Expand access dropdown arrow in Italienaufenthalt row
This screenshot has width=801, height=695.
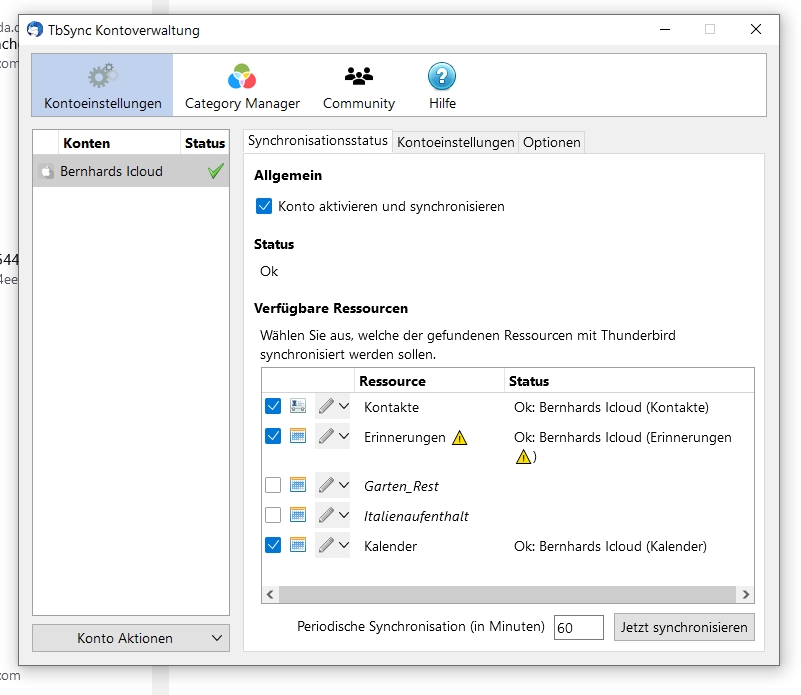coord(344,515)
